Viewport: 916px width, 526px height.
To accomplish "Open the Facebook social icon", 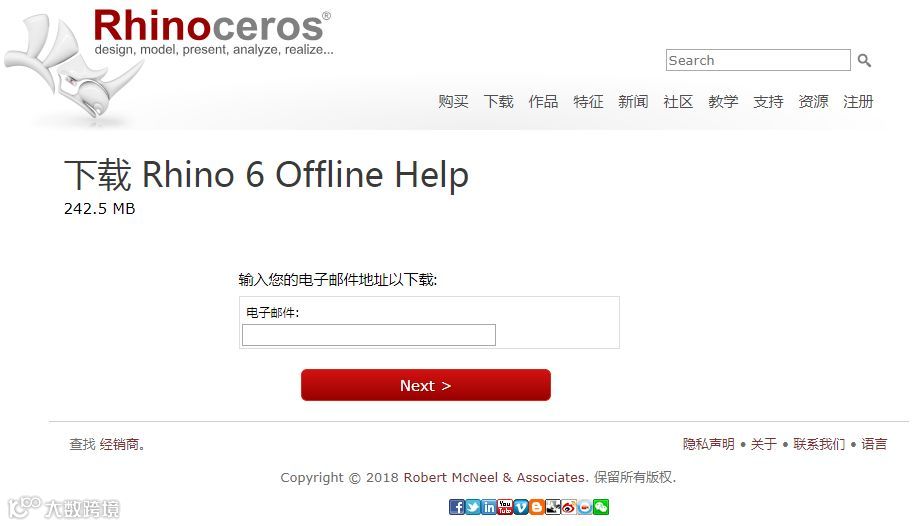I will click(x=457, y=507).
